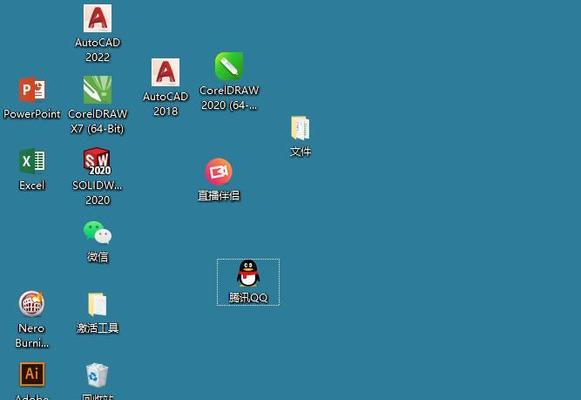Image resolution: width=581 pixels, height=400 pixels.
Task: Click the "PowerPoint" label text
Action: pos(32,114)
